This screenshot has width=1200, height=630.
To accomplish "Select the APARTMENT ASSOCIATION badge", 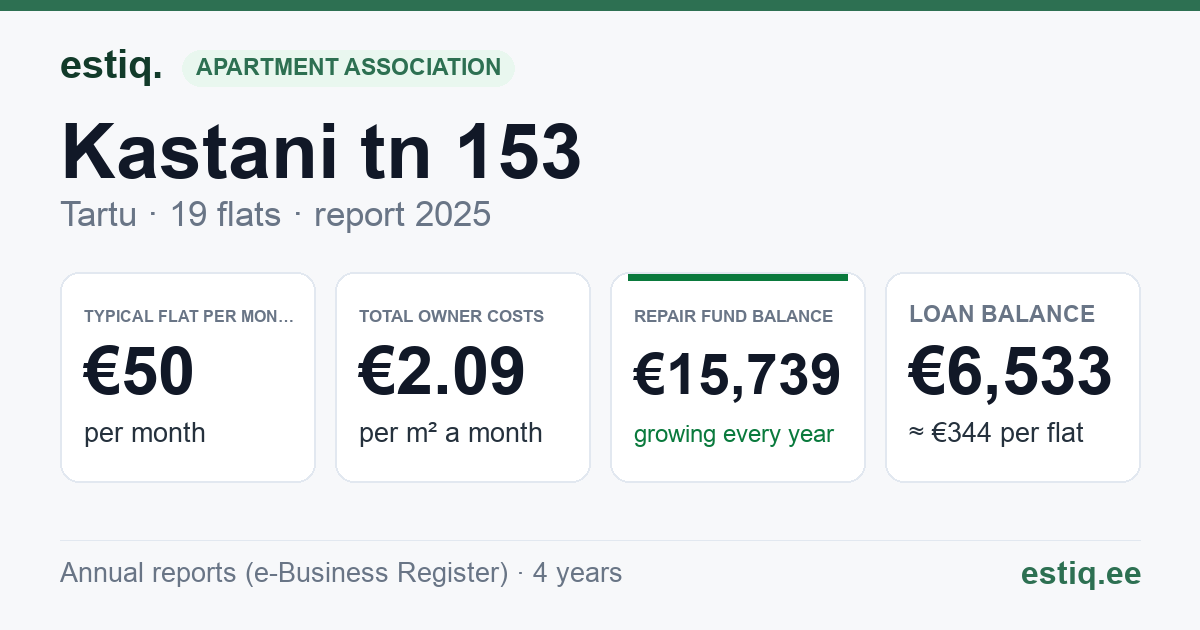I will click(x=348, y=68).
